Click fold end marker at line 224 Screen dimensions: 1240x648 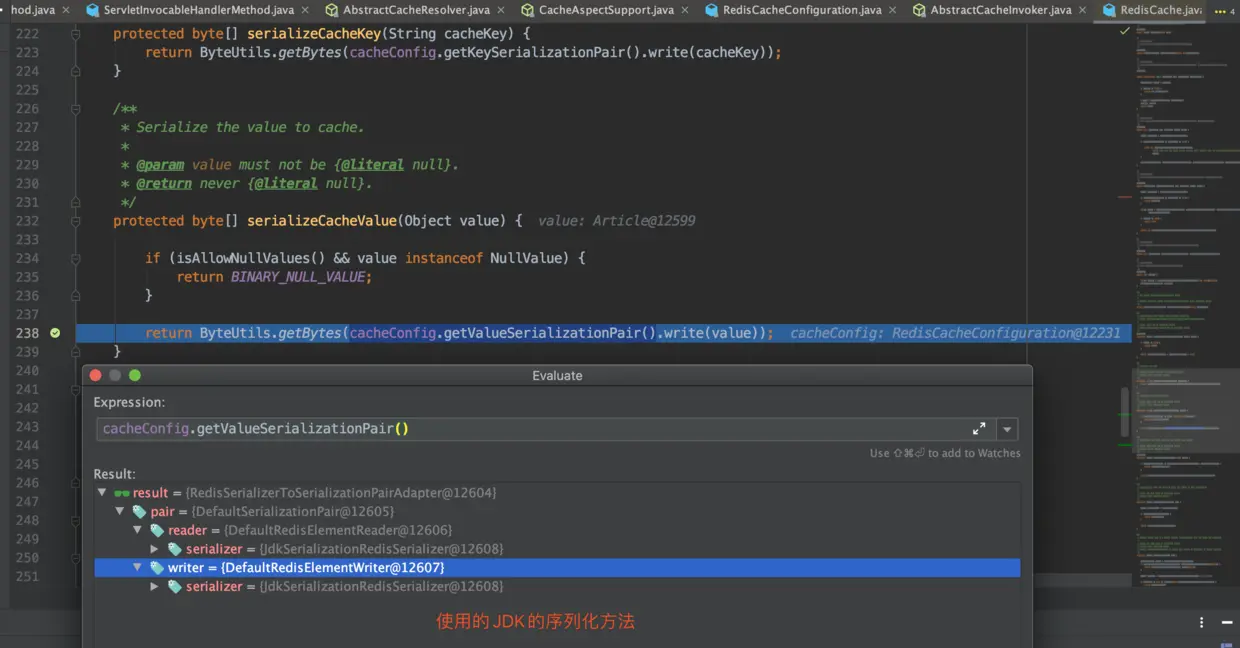[76, 71]
